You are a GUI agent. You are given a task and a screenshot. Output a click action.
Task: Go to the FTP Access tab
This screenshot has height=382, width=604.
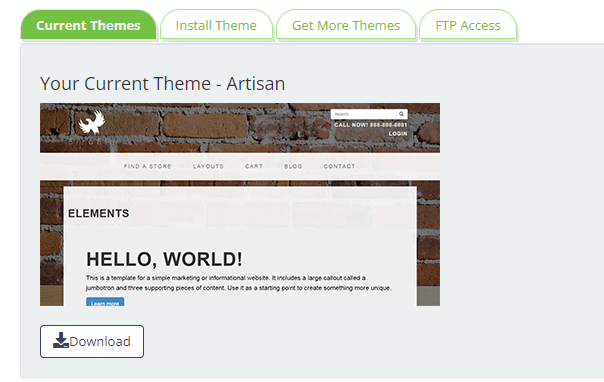pyautogui.click(x=468, y=25)
